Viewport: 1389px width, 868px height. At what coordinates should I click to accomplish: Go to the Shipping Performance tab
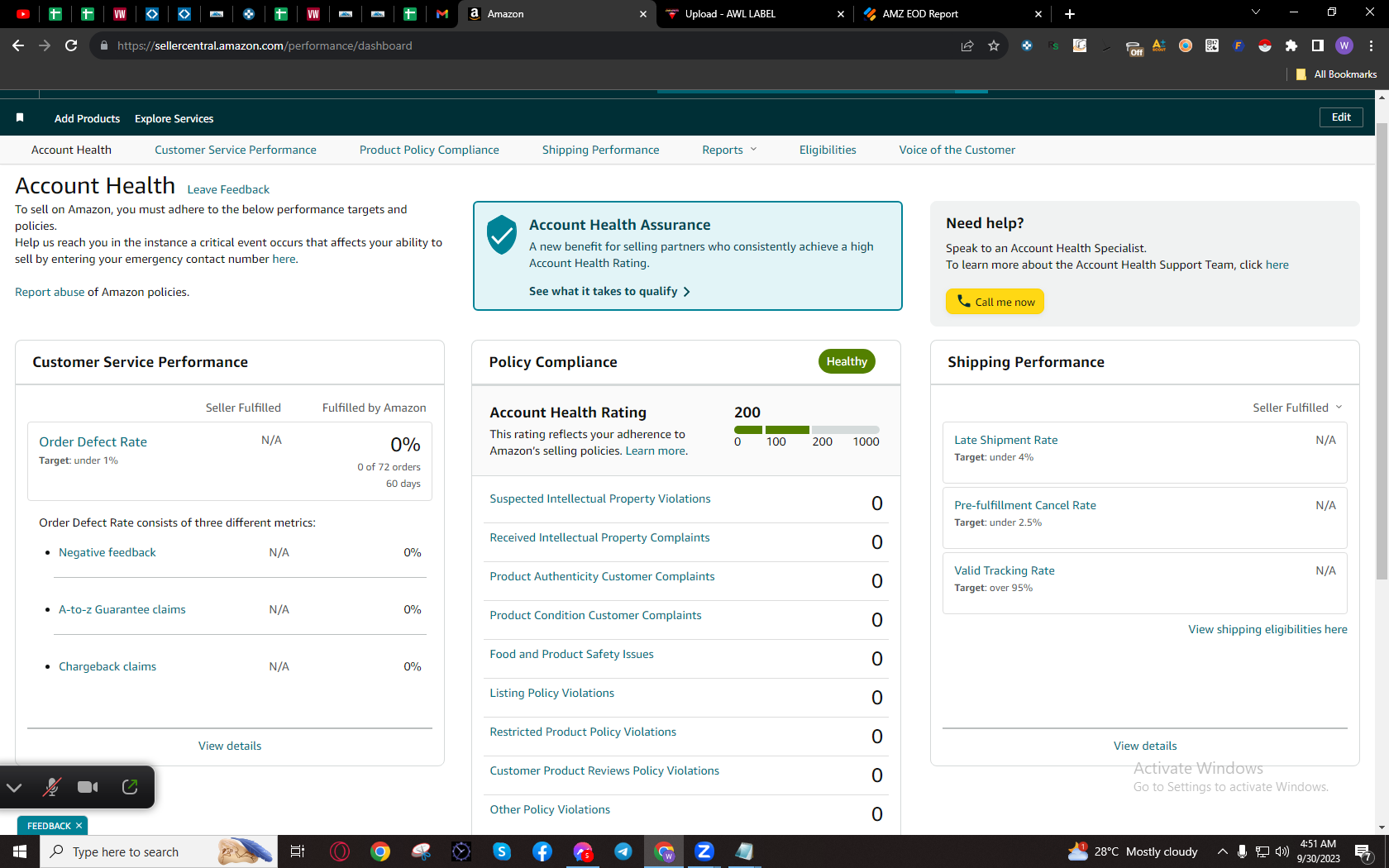coord(601,150)
